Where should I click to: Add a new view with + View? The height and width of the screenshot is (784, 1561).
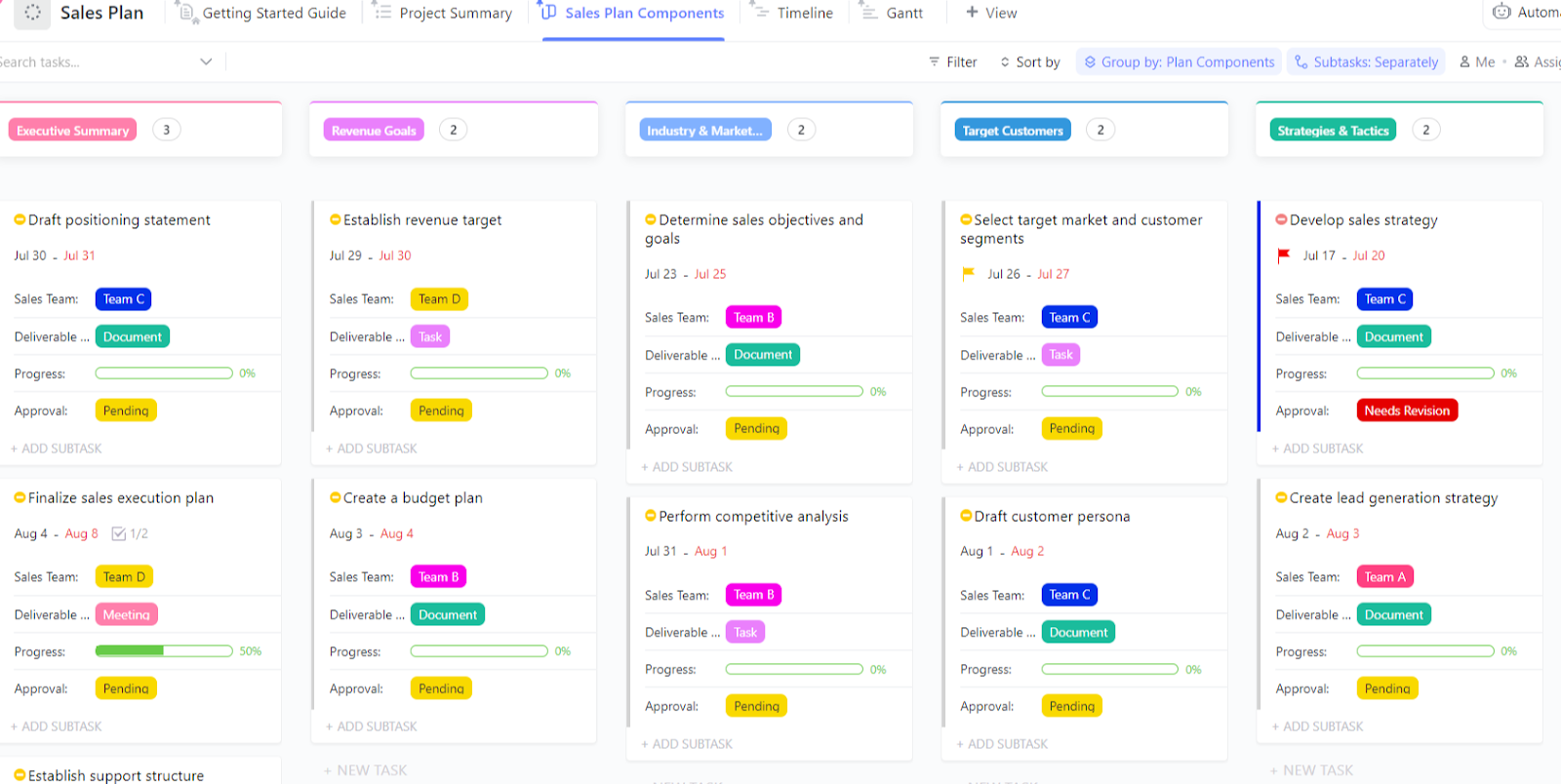991,13
